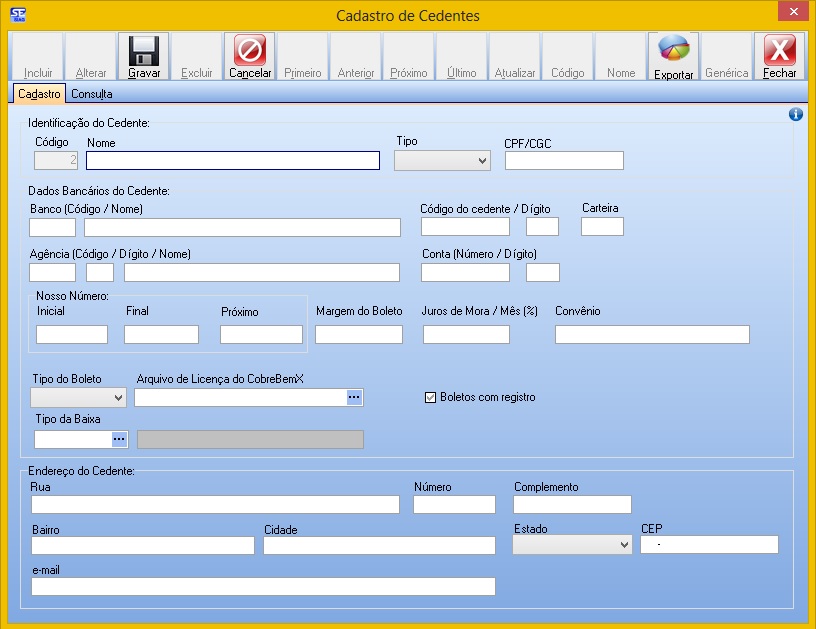The height and width of the screenshot is (629, 816).
Task: Expand the Estado dropdown
Action: [x=572, y=545]
